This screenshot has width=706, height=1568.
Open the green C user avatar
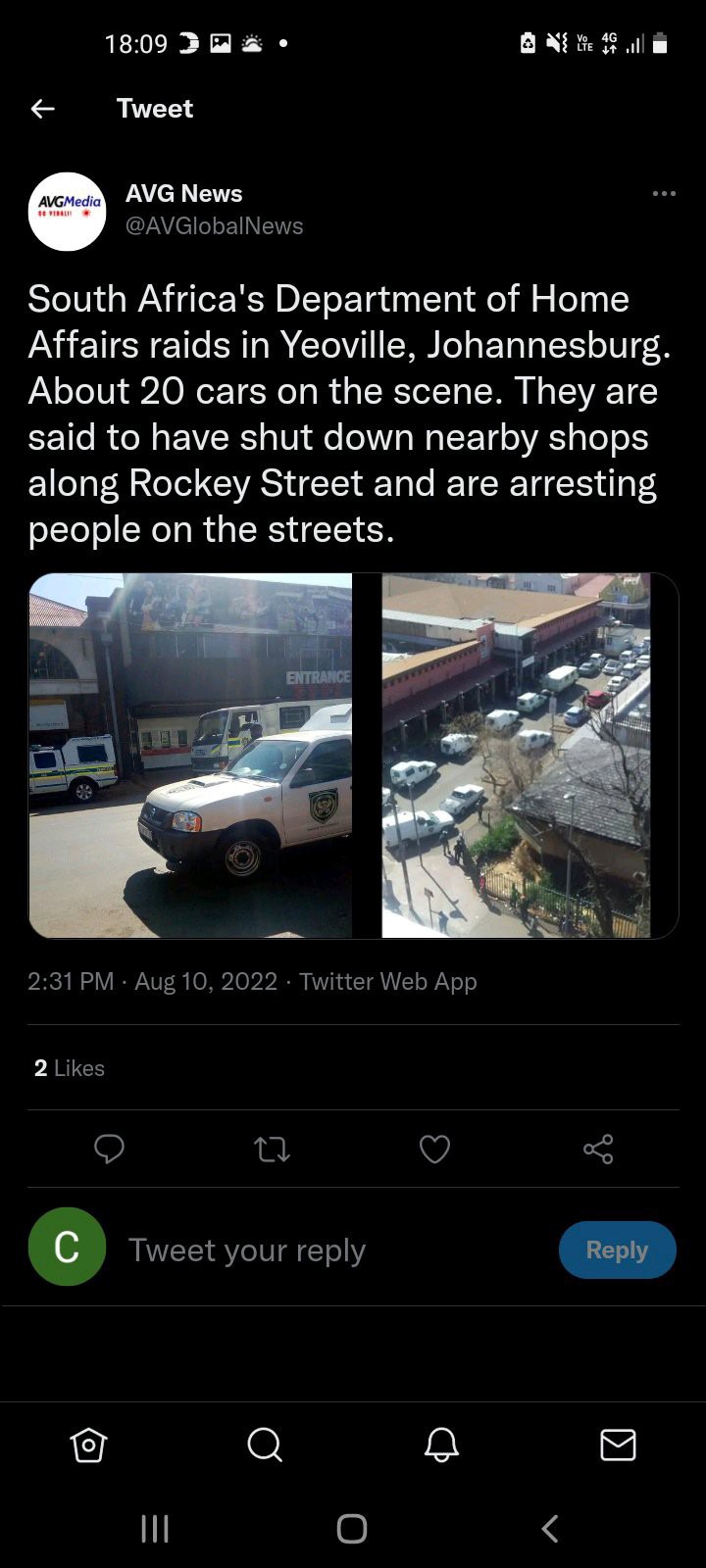pos(67,1247)
